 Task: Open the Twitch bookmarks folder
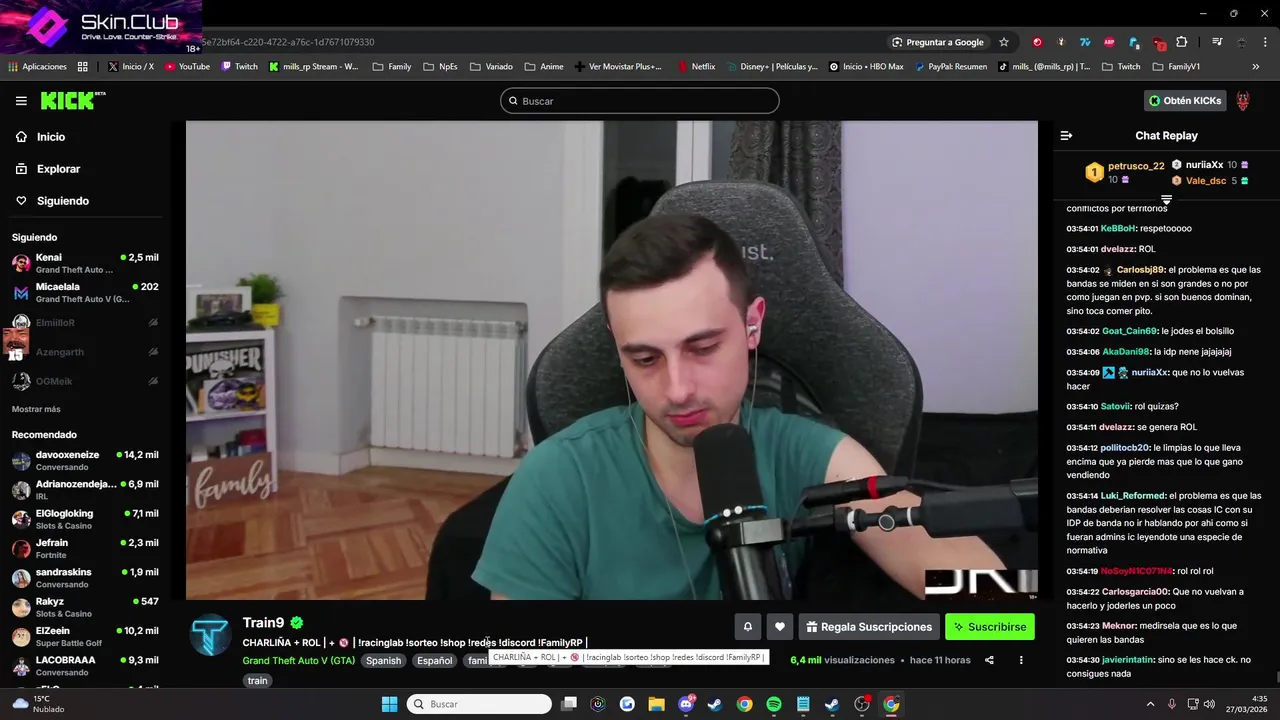click(1120, 67)
